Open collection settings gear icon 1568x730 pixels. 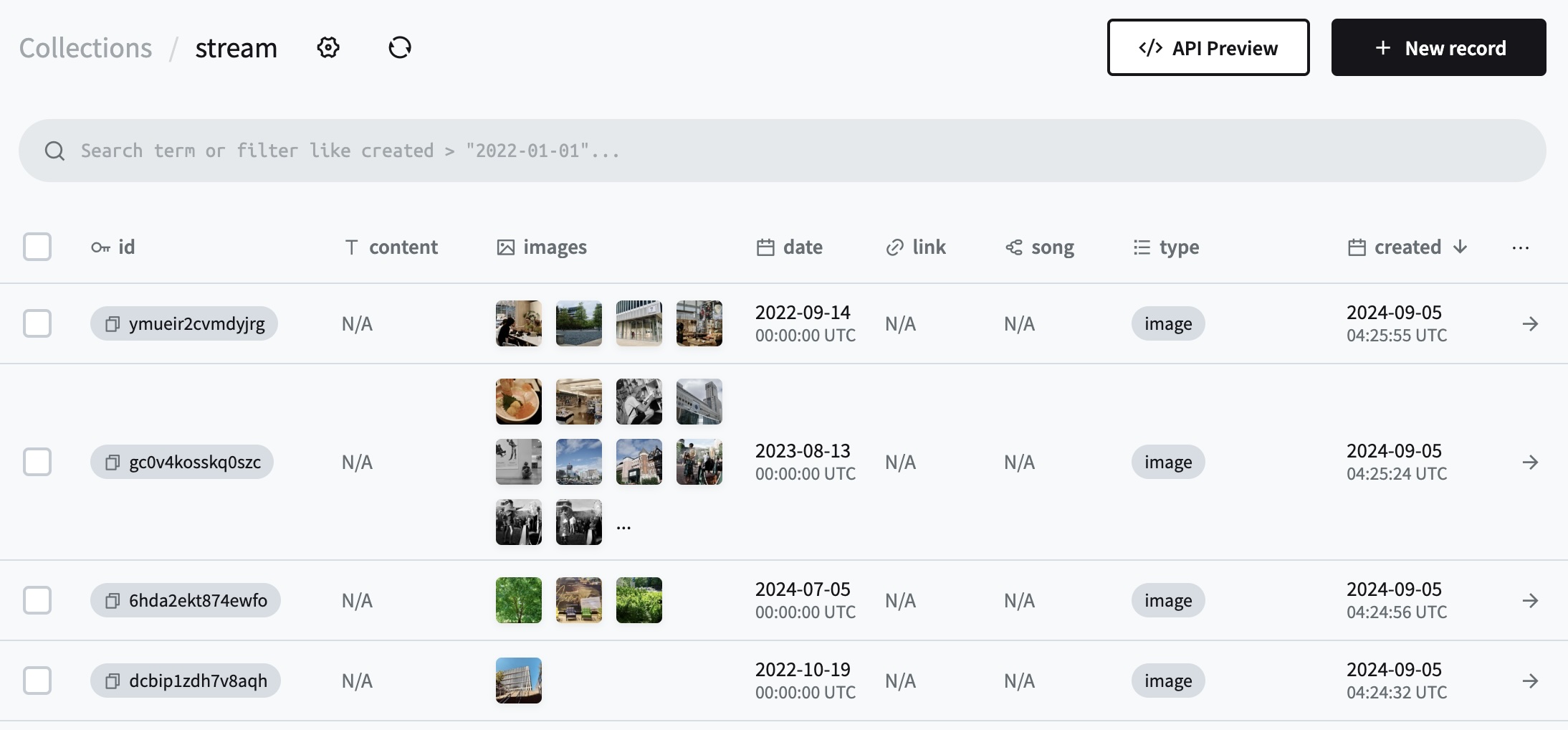pos(328,48)
